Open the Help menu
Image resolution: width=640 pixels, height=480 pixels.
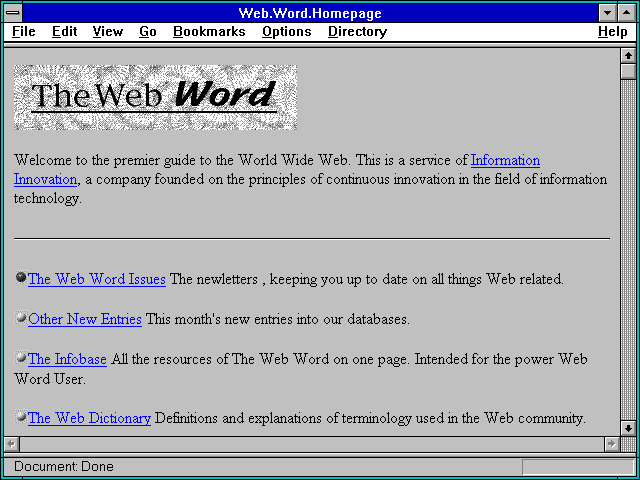(x=613, y=31)
